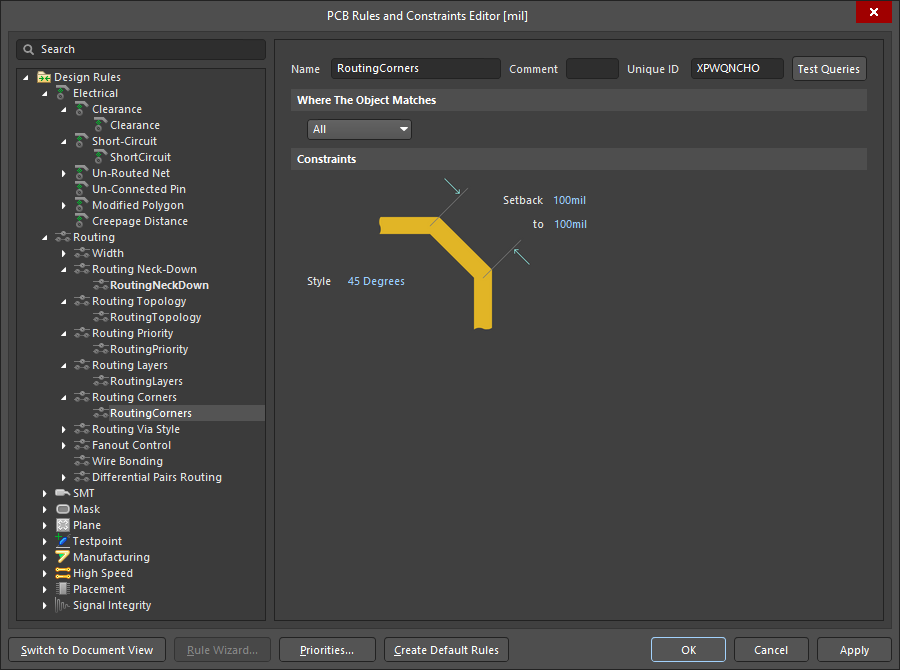Collapse the Electrical branch

pyautogui.click(x=45, y=93)
